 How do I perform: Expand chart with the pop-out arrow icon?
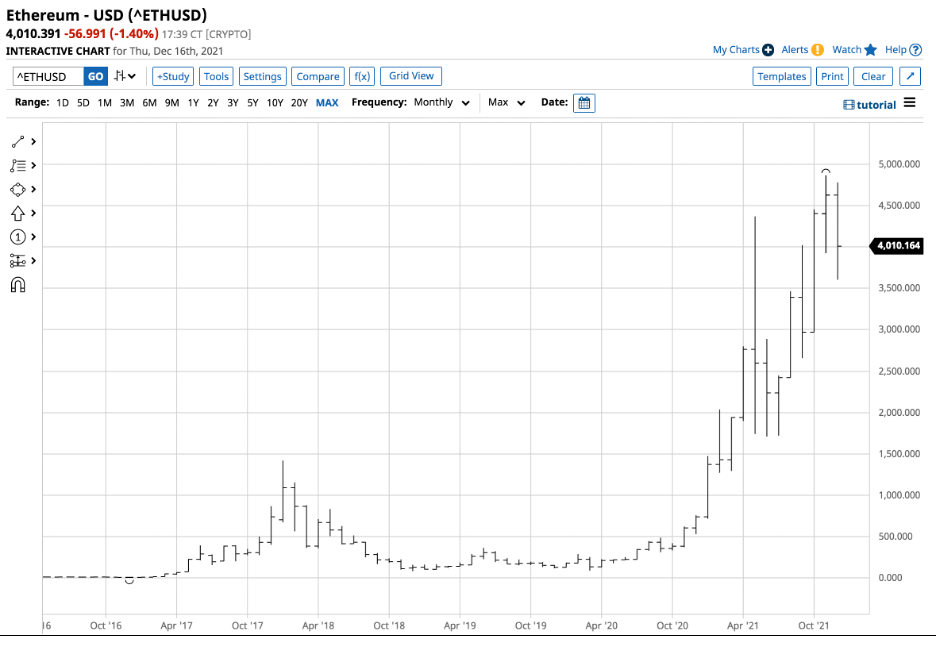(x=910, y=76)
